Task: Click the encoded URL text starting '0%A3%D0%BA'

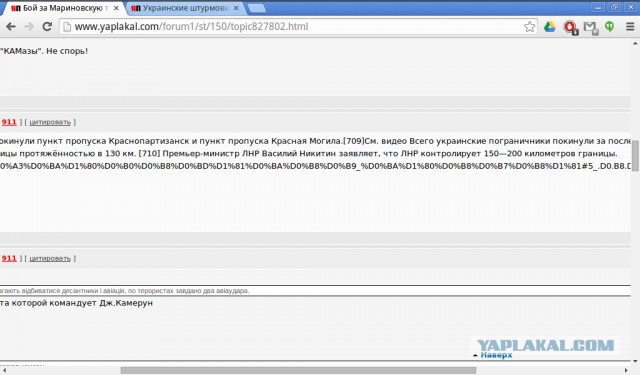Action: click(315, 166)
